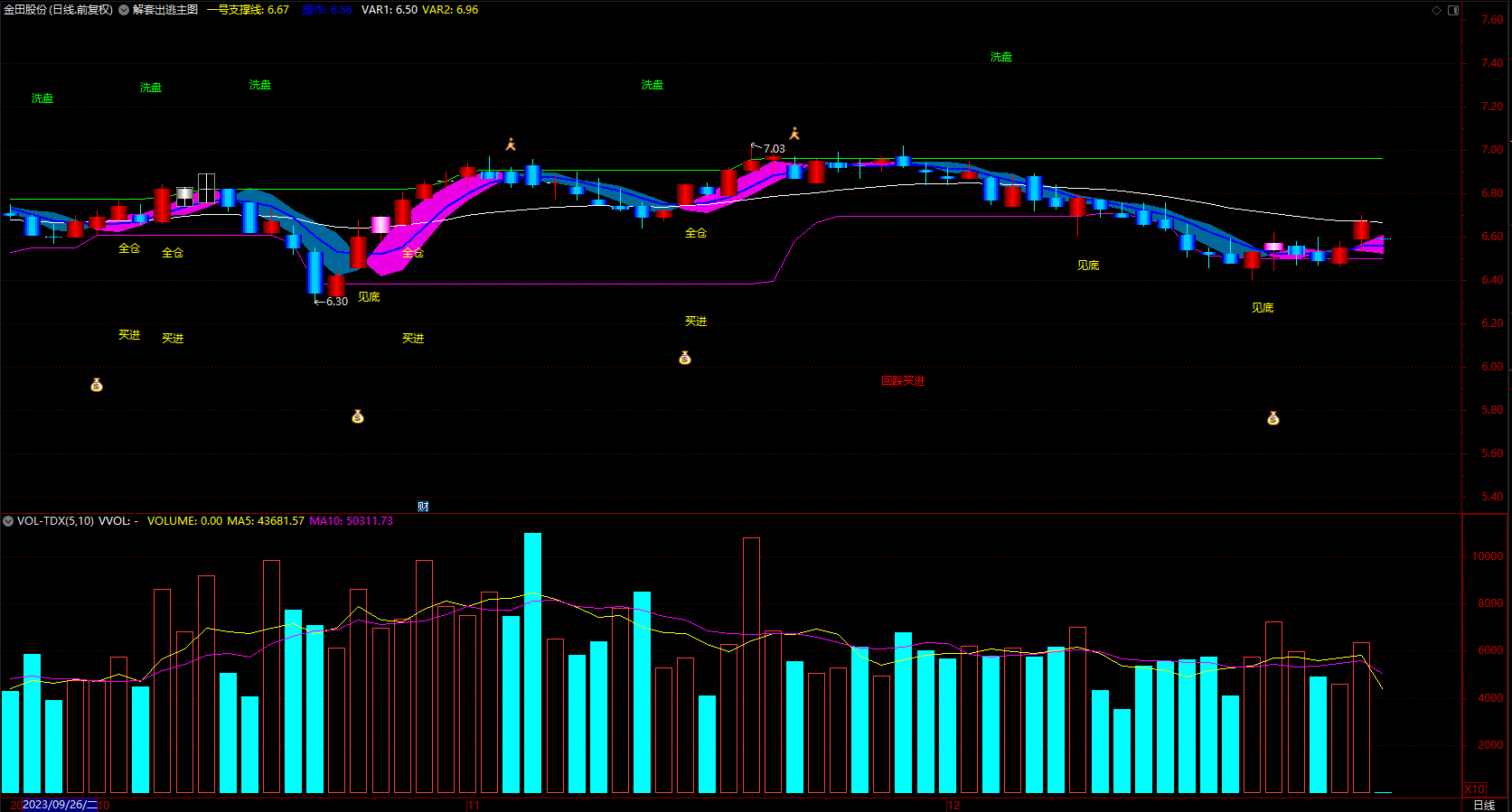Click the 10000 volume axis label
This screenshot has height=812, width=1512.
[1488, 556]
